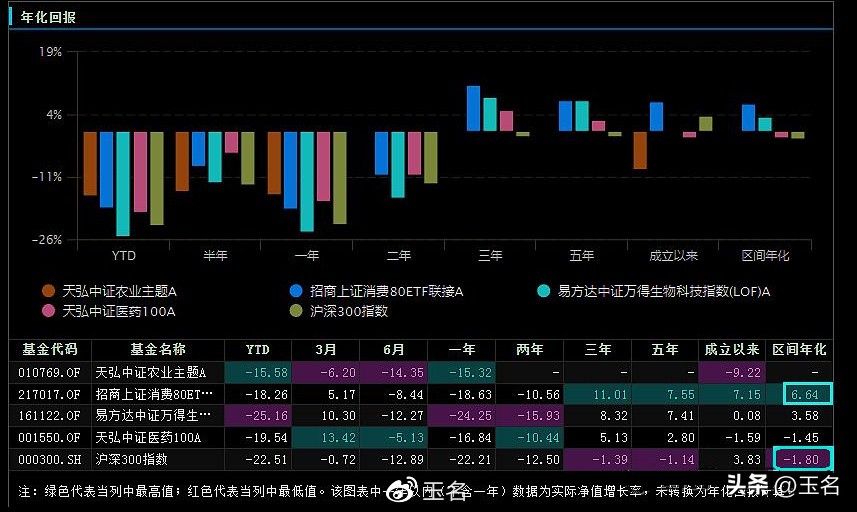This screenshot has height=512, width=857.
Task: Open the 沪深300指数 table row name
Action: [131, 460]
